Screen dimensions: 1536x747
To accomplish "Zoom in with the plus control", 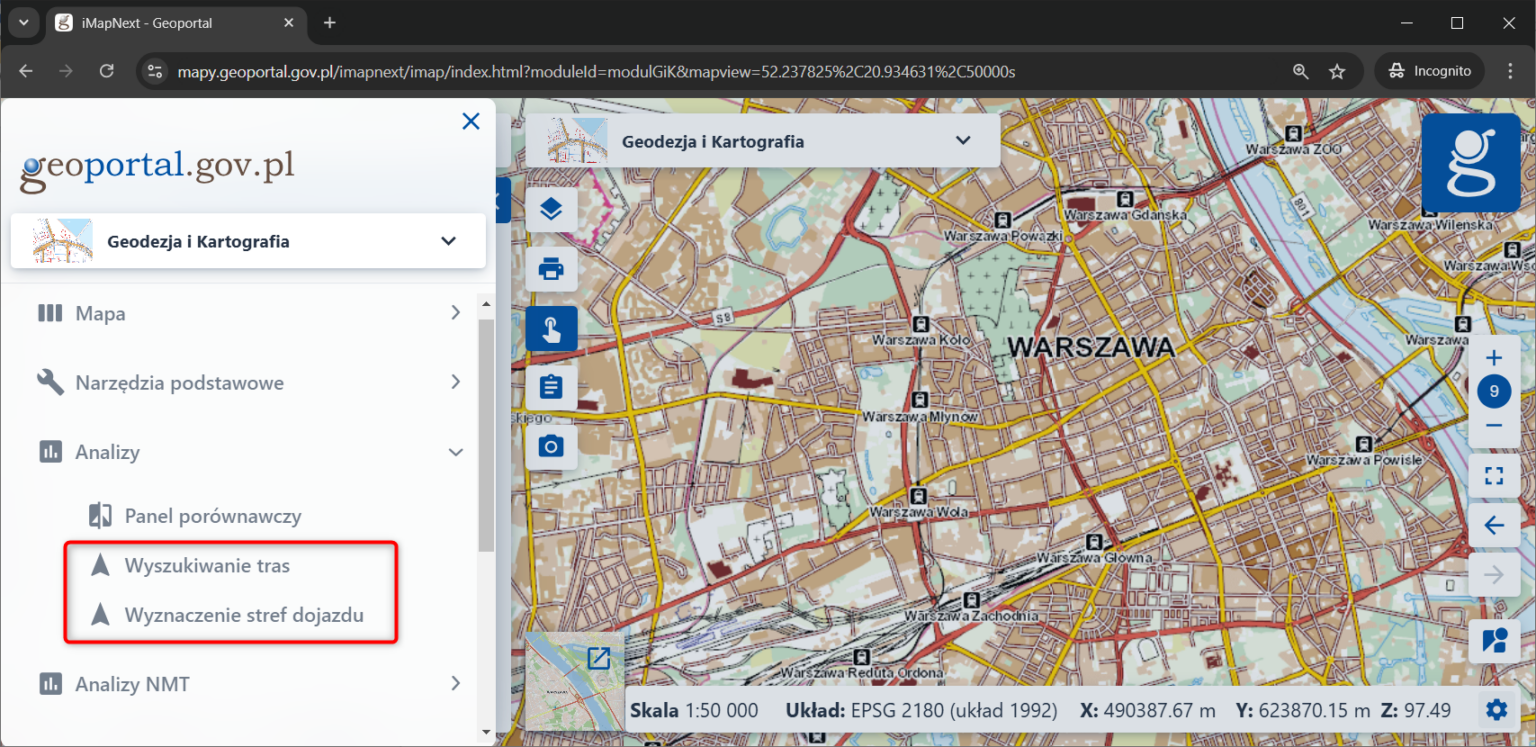I will click(1493, 357).
